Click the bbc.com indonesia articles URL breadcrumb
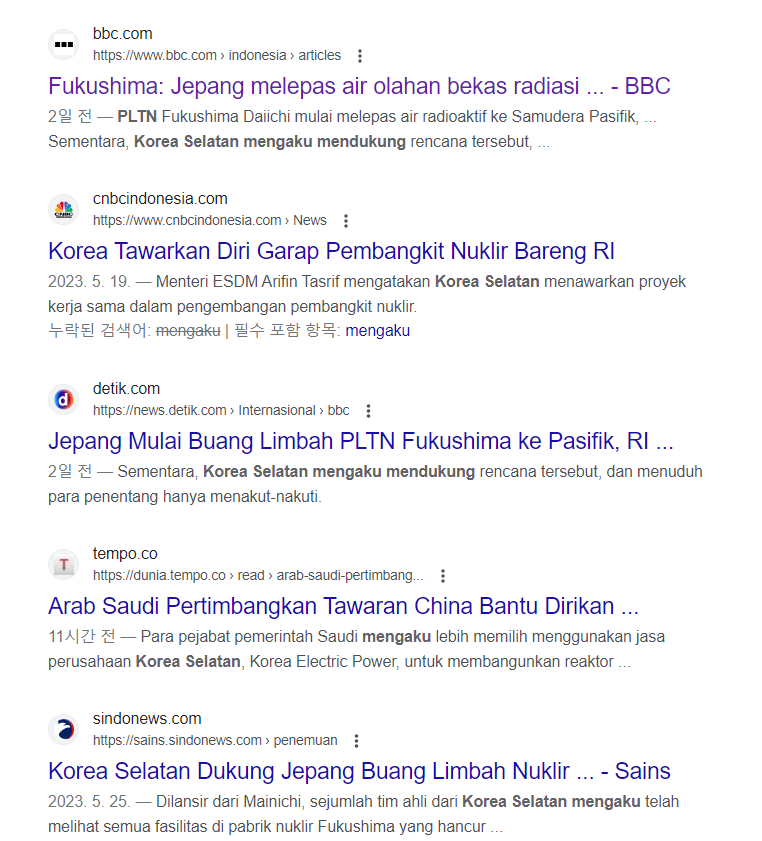The height and width of the screenshot is (841, 762). point(217,56)
